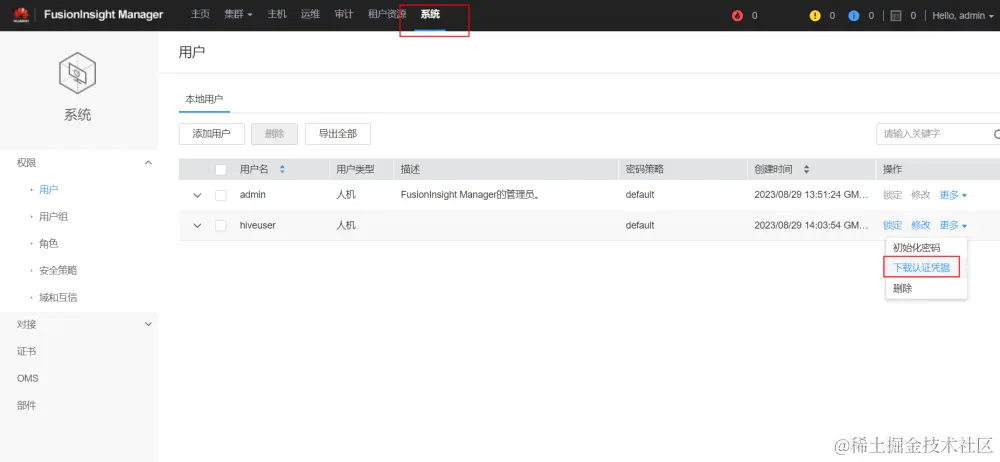The image size is (1000, 462).
Task: Open the 集群 dropdown menu
Action: (239, 15)
